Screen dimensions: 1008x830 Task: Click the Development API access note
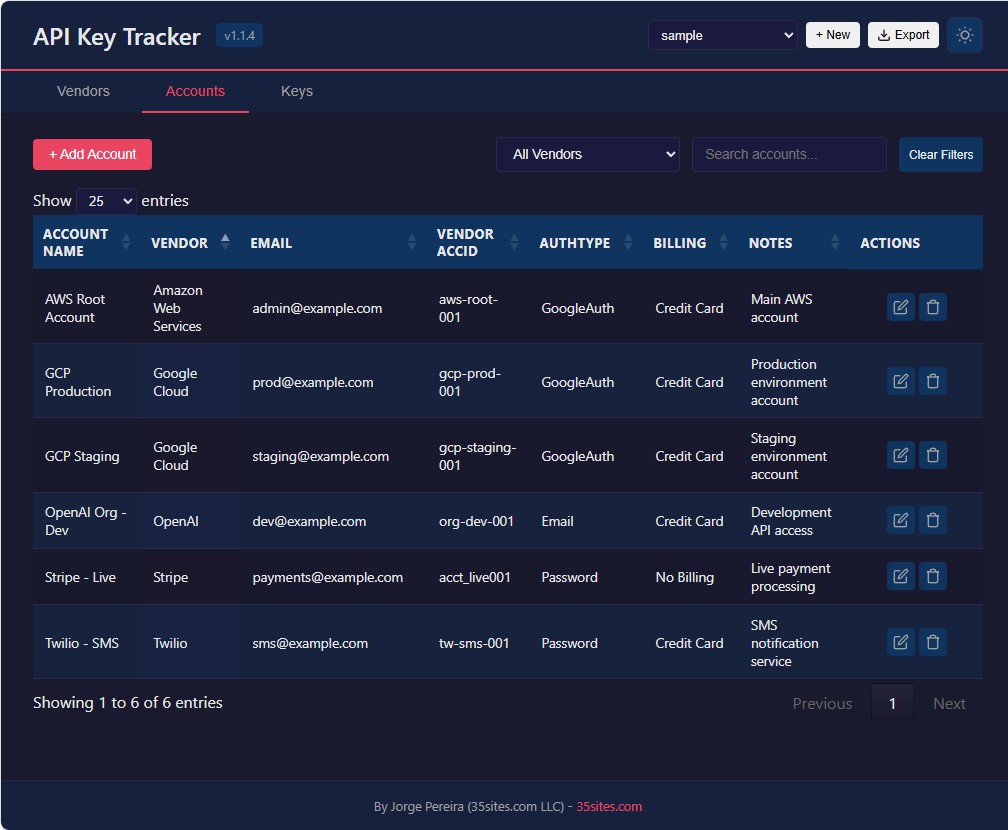(x=791, y=521)
